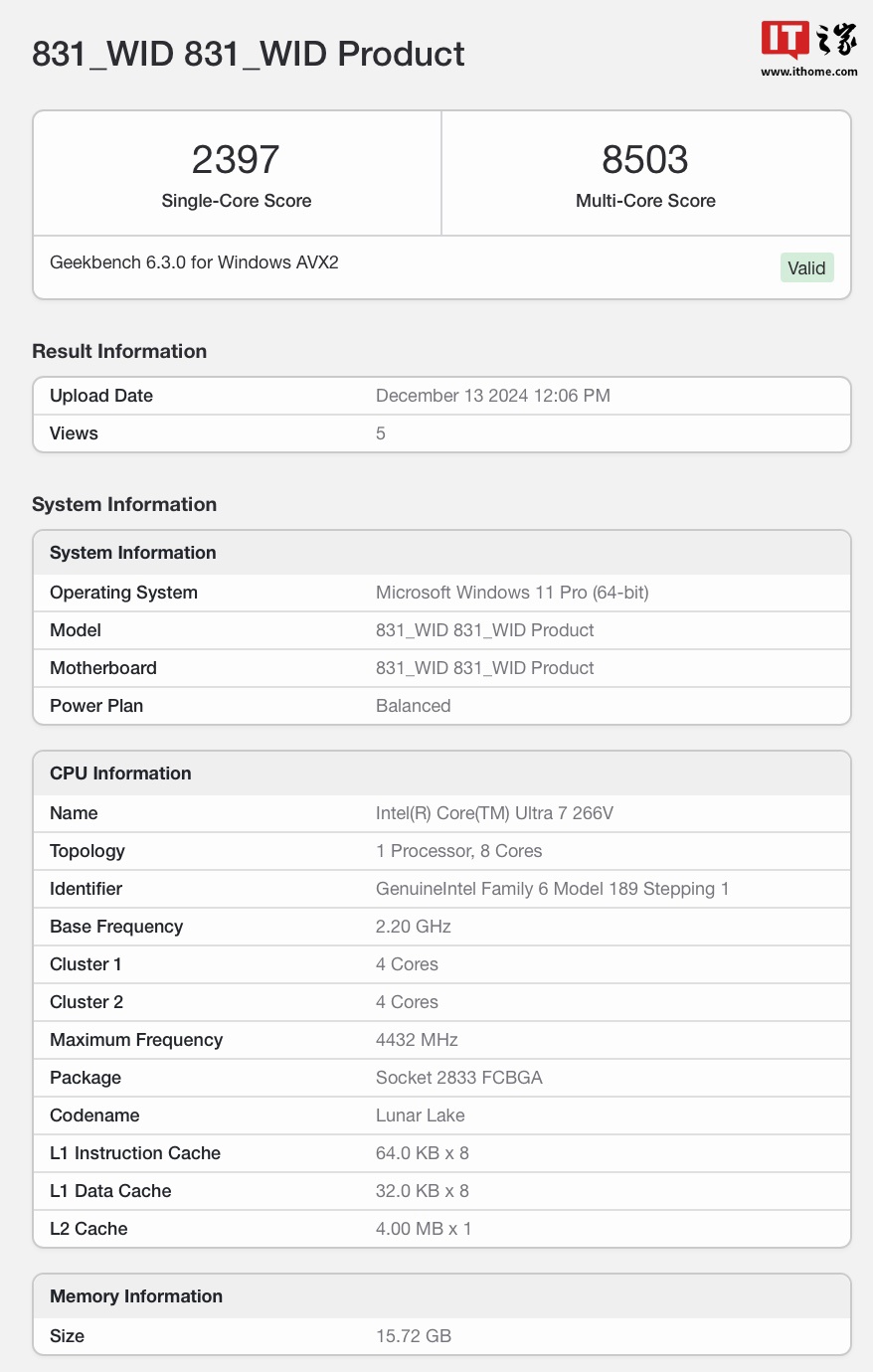Click the 2.20 GHz value
Viewport: 873px width, 1372px height.
[414, 927]
